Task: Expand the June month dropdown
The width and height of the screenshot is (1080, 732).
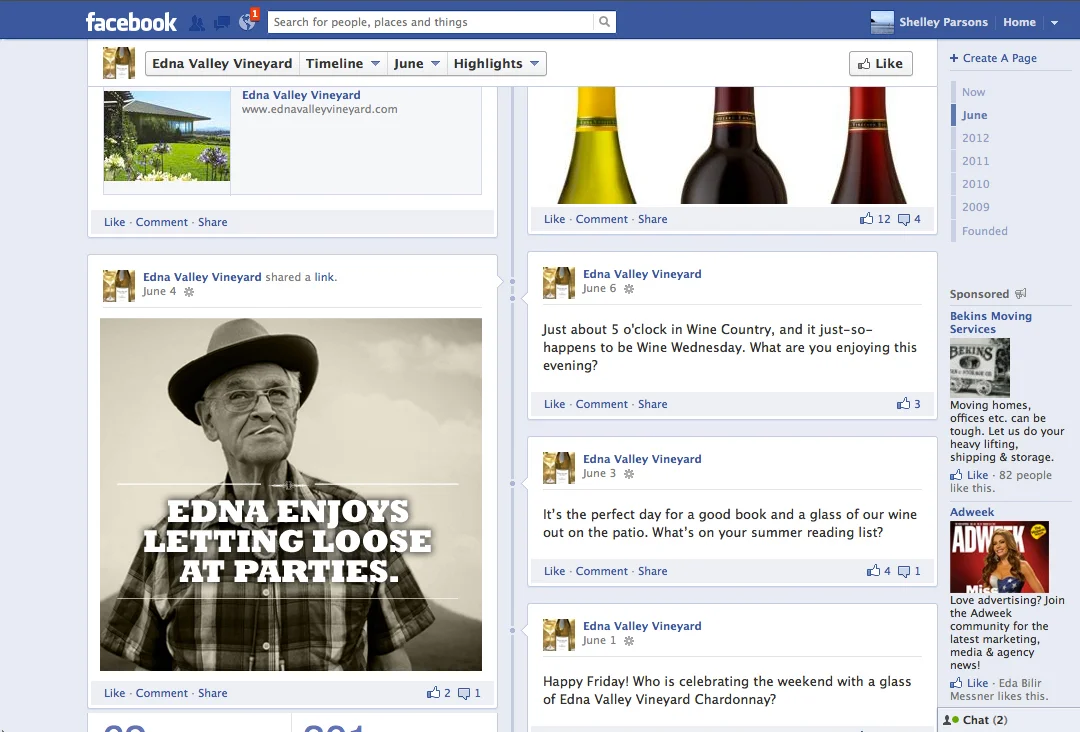Action: point(417,63)
